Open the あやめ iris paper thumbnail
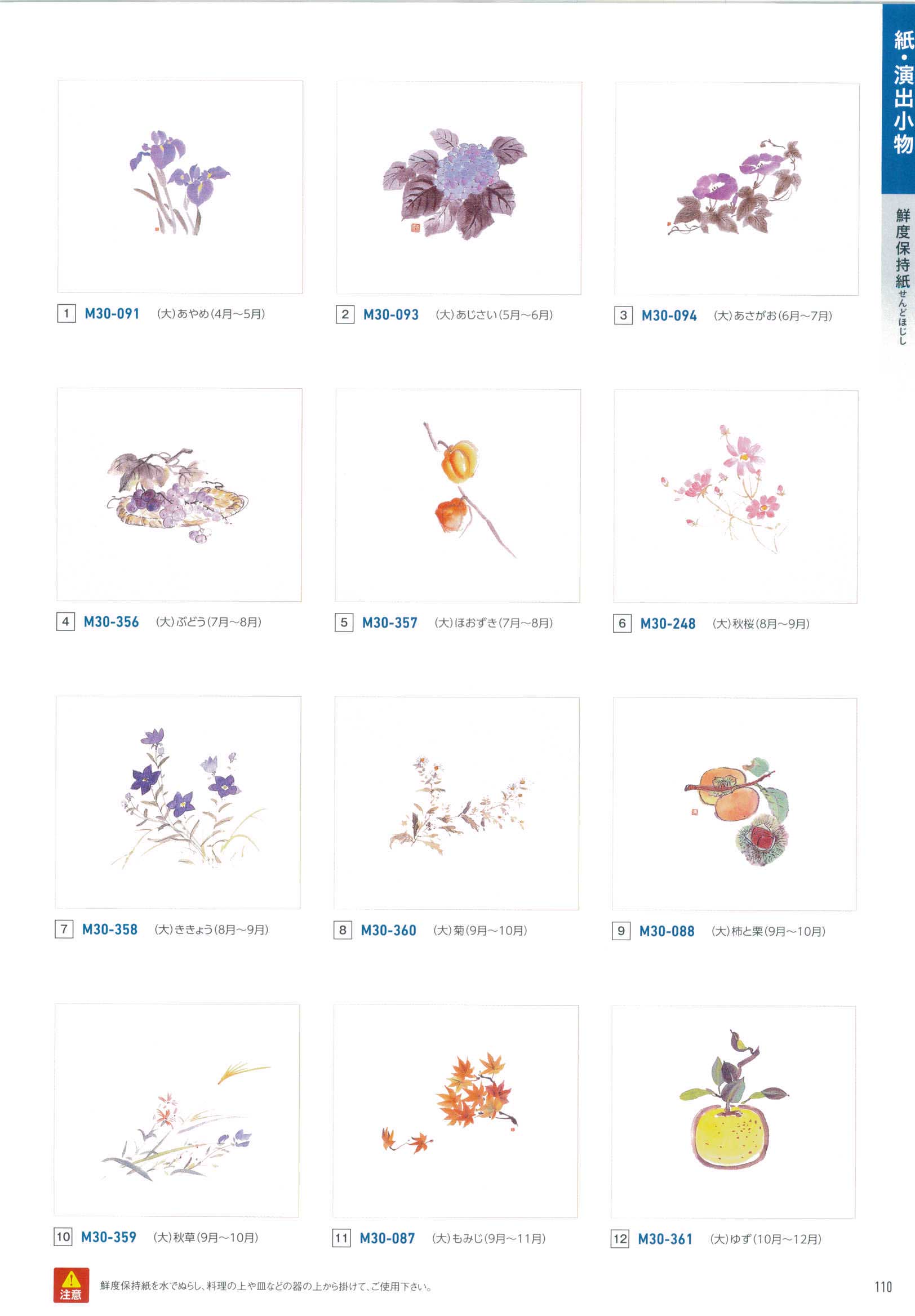 [180, 187]
